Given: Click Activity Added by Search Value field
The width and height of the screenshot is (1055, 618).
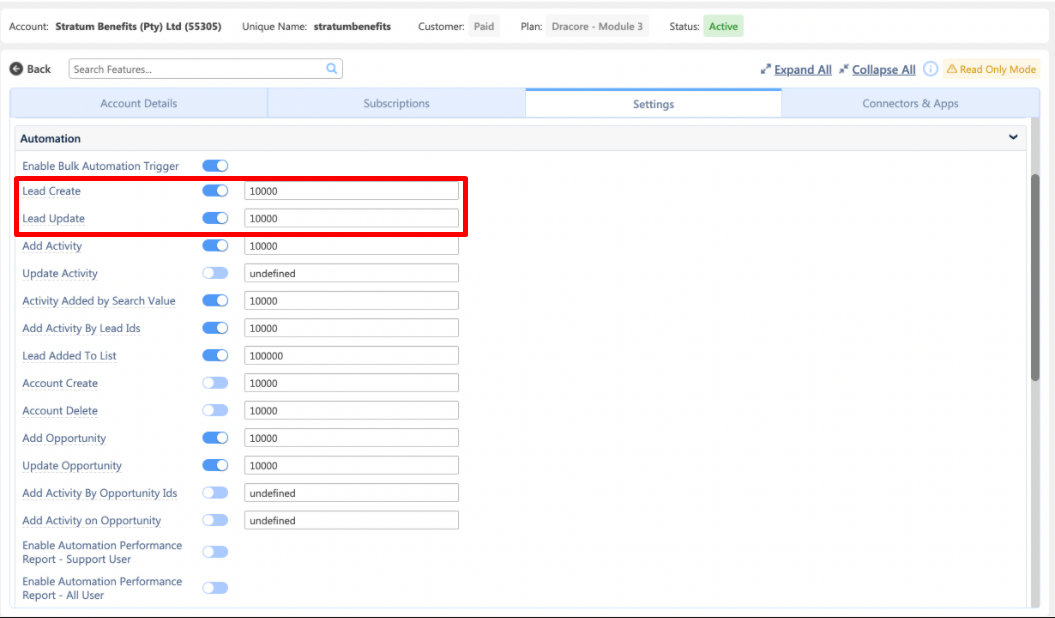Looking at the screenshot, I should click(351, 301).
